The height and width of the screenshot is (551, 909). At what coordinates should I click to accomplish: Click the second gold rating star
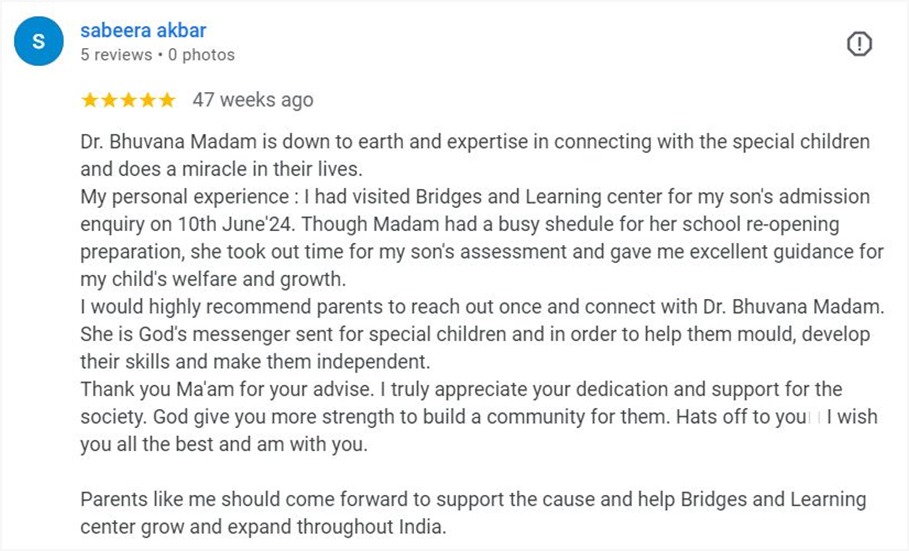(x=109, y=100)
